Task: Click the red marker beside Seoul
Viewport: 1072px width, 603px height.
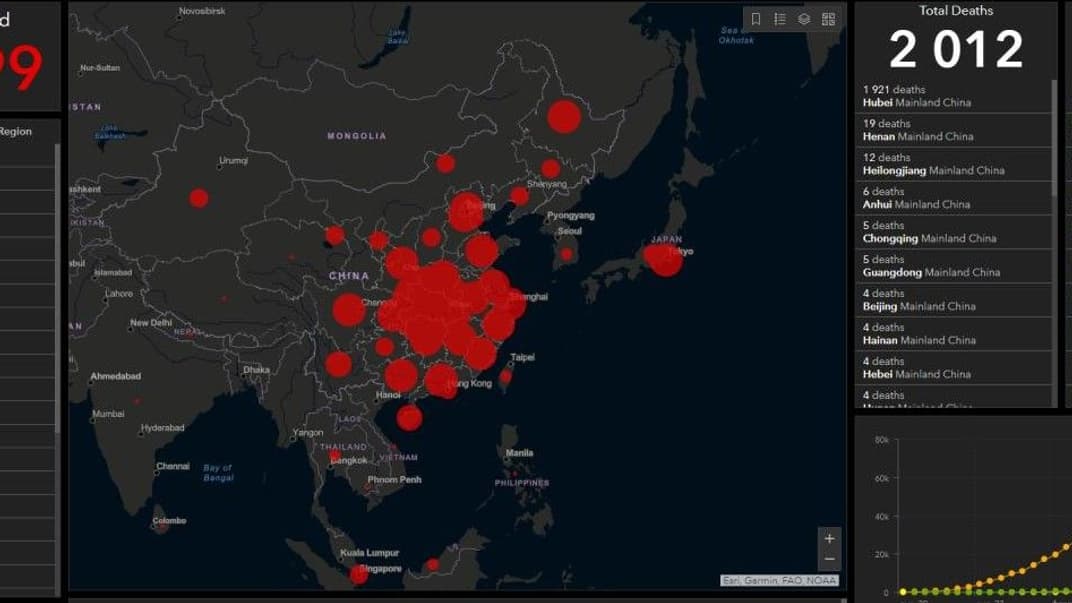Action: pos(567,254)
